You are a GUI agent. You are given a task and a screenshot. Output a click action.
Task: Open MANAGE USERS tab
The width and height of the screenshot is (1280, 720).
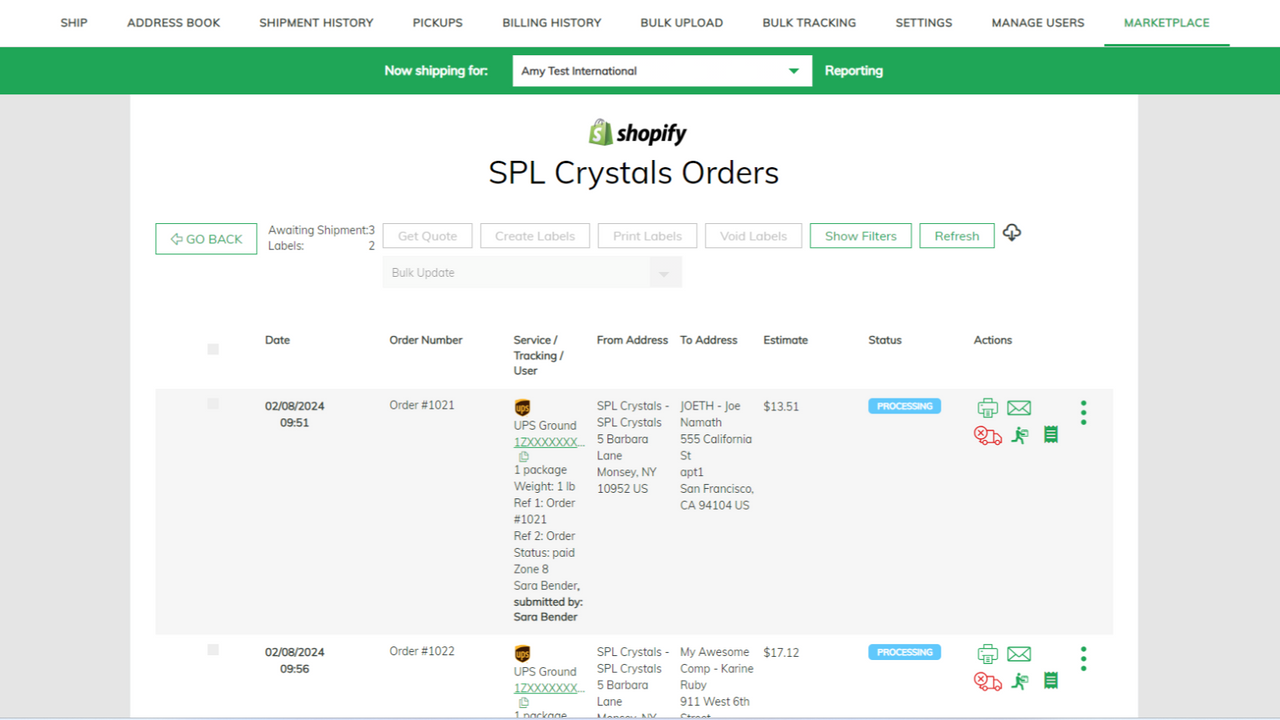pos(1038,22)
